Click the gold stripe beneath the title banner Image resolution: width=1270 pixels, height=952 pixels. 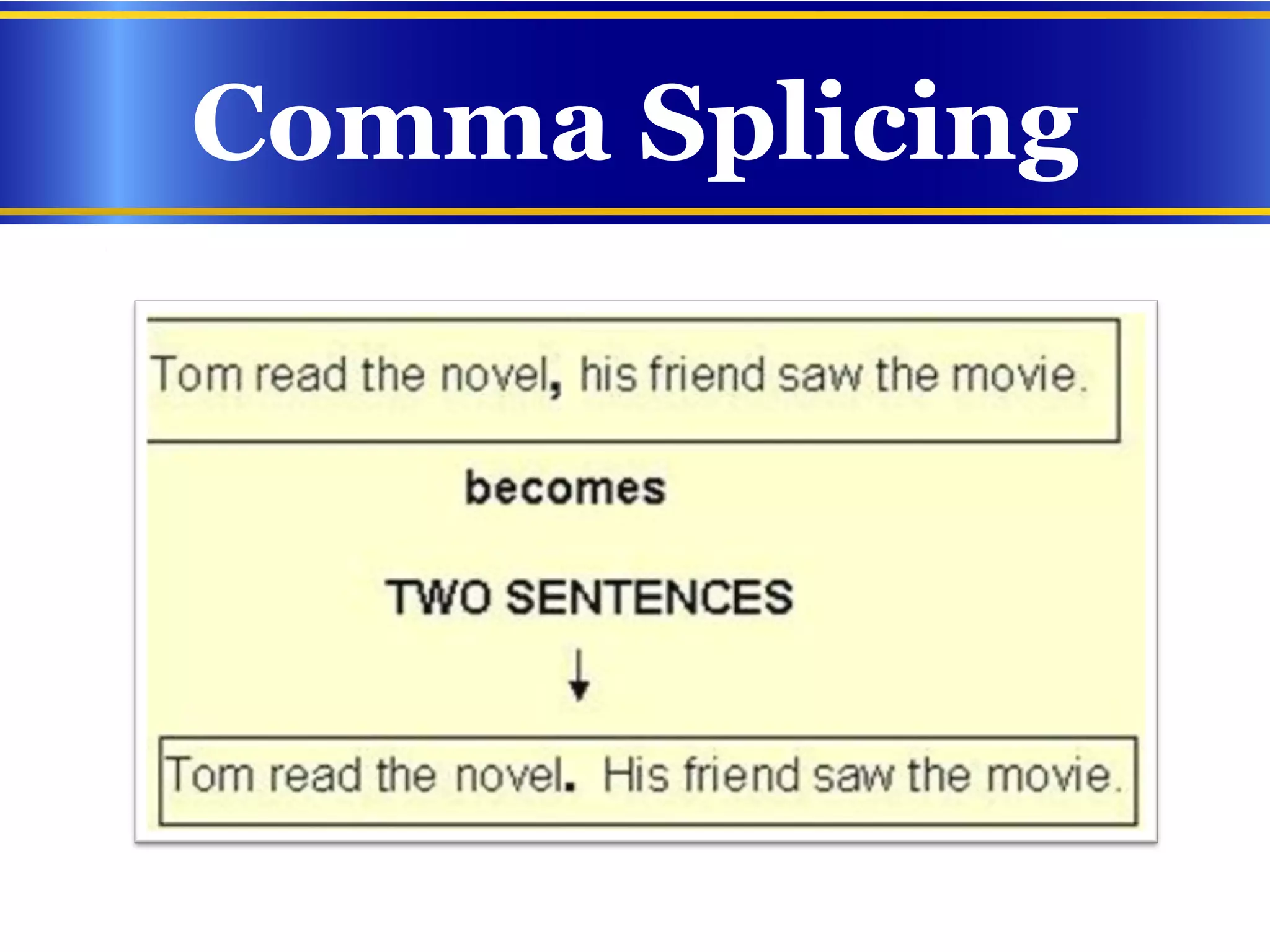pyautogui.click(x=635, y=212)
